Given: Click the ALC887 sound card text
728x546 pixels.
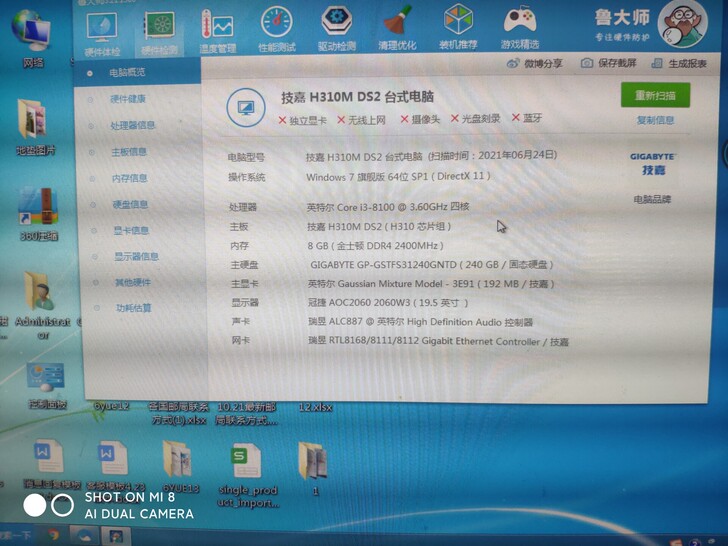Looking at the screenshot, I should click(420, 322).
